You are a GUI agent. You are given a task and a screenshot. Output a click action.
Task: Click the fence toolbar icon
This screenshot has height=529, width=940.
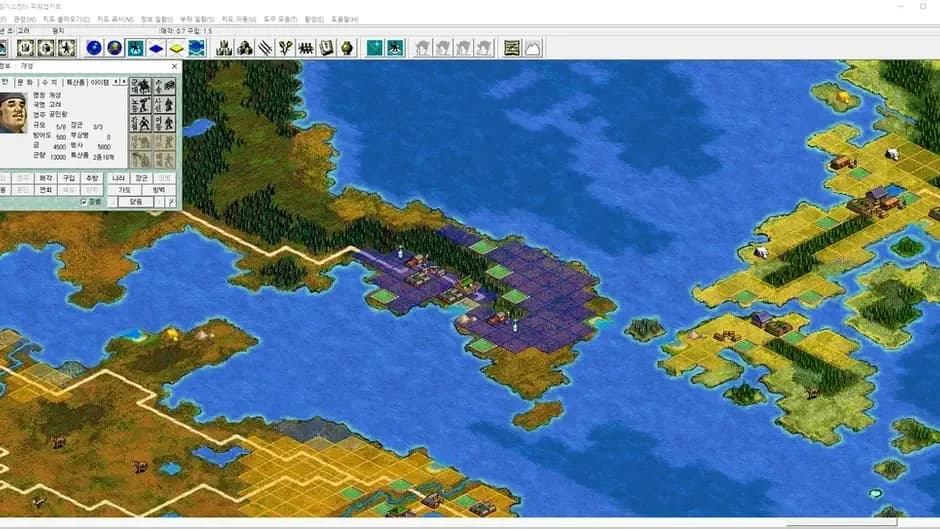point(306,48)
